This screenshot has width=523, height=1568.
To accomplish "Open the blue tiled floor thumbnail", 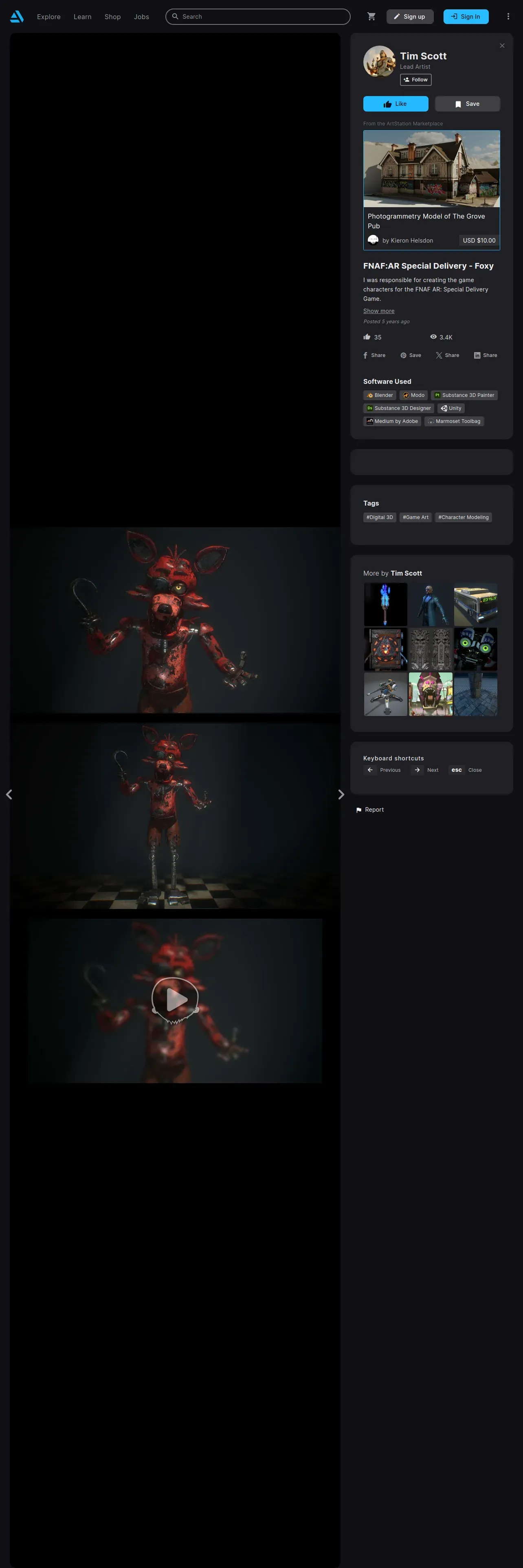I will 475,694.
